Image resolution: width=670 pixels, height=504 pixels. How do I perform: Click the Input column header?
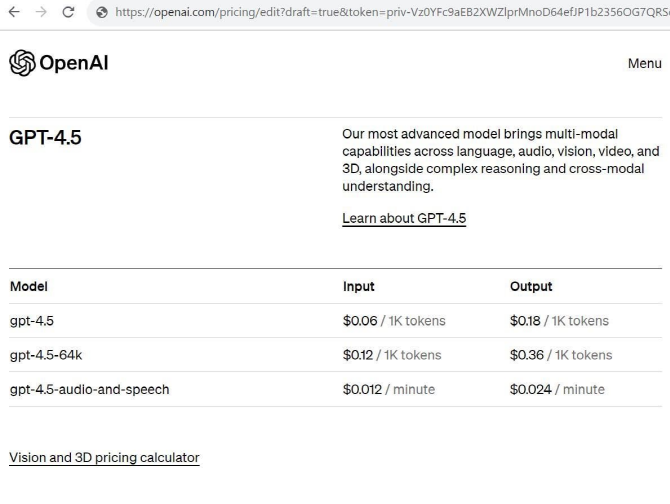click(359, 286)
